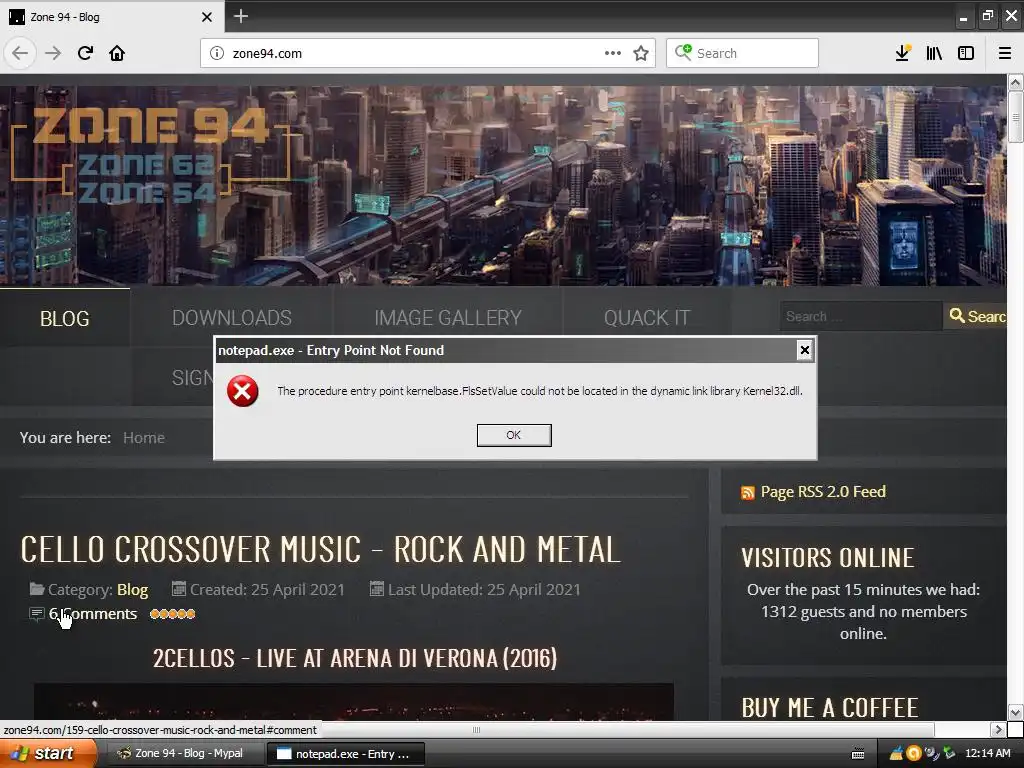This screenshot has width=1024, height=768.
Task: Click the system clock showing 12:14 AM
Action: pos(987,754)
